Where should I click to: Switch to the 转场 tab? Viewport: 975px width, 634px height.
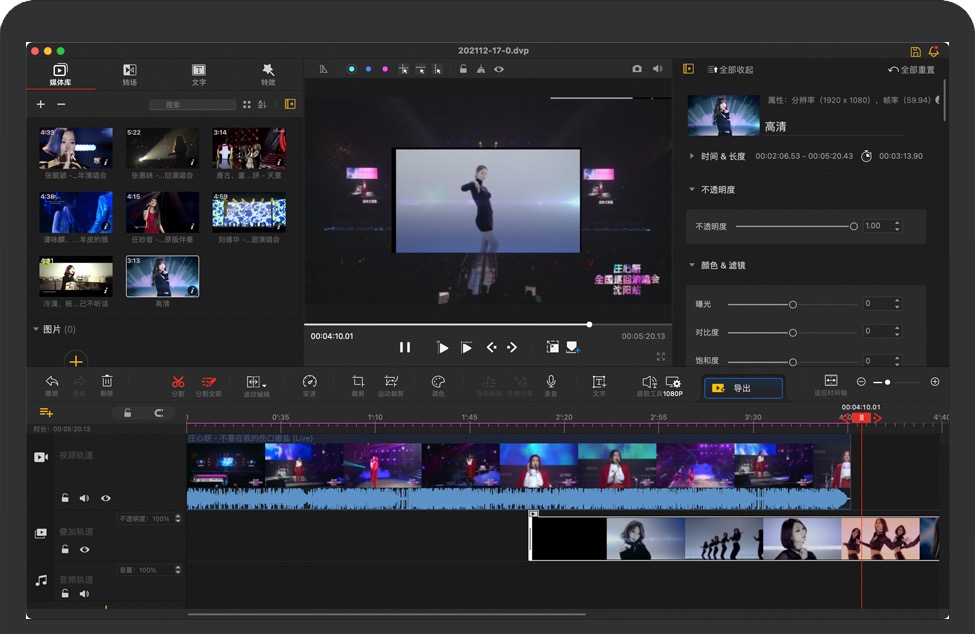tap(129, 74)
